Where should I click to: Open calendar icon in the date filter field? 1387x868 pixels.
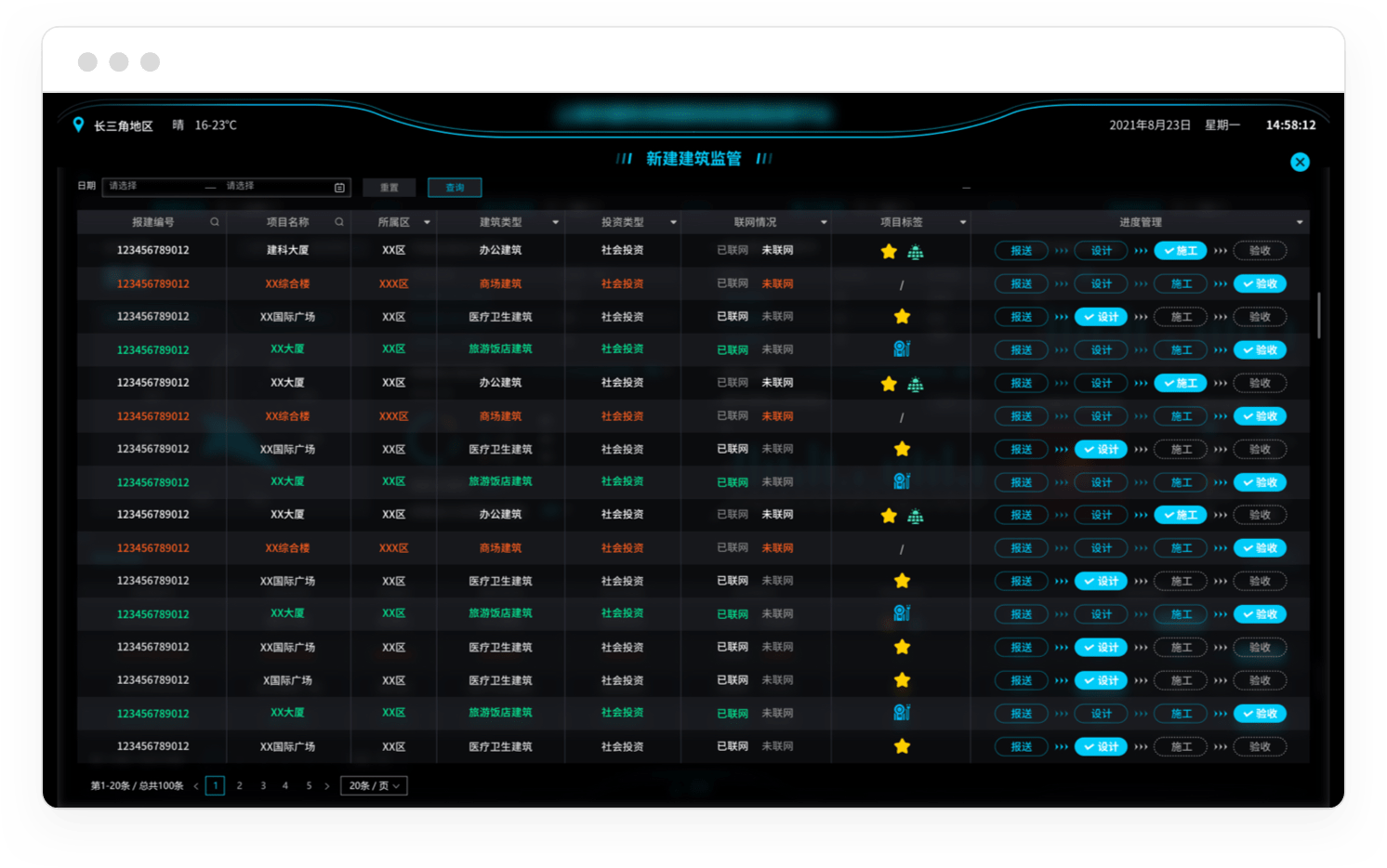point(339,187)
